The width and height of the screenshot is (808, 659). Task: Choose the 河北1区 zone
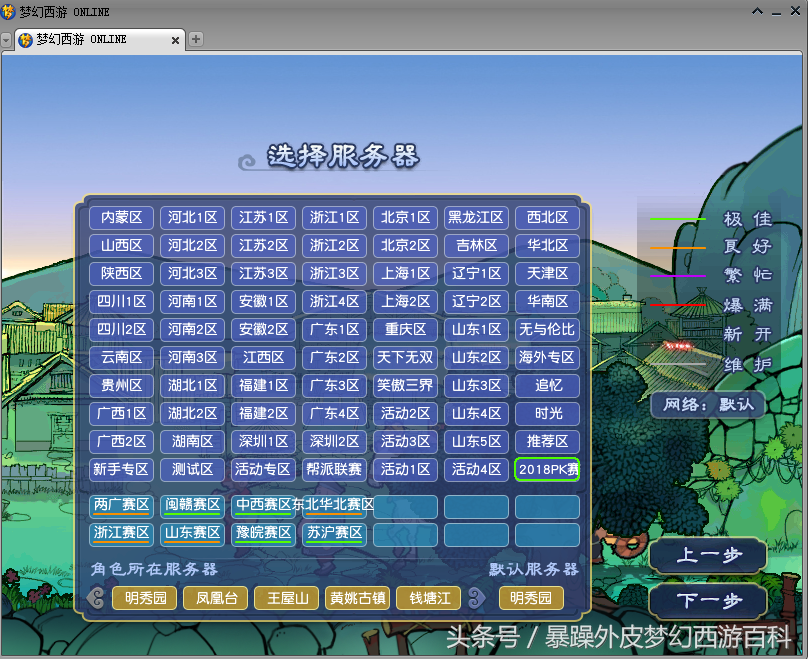click(x=192, y=217)
